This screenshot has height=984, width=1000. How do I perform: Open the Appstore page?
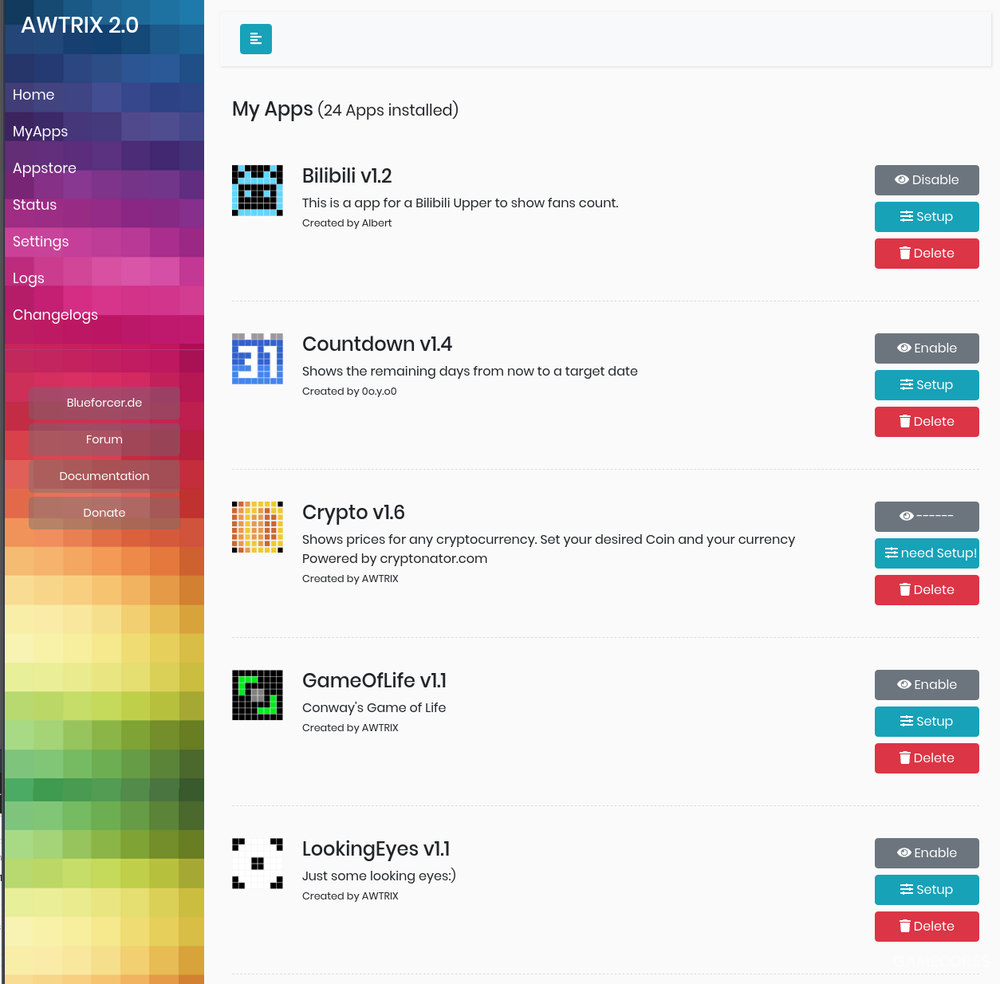(45, 168)
